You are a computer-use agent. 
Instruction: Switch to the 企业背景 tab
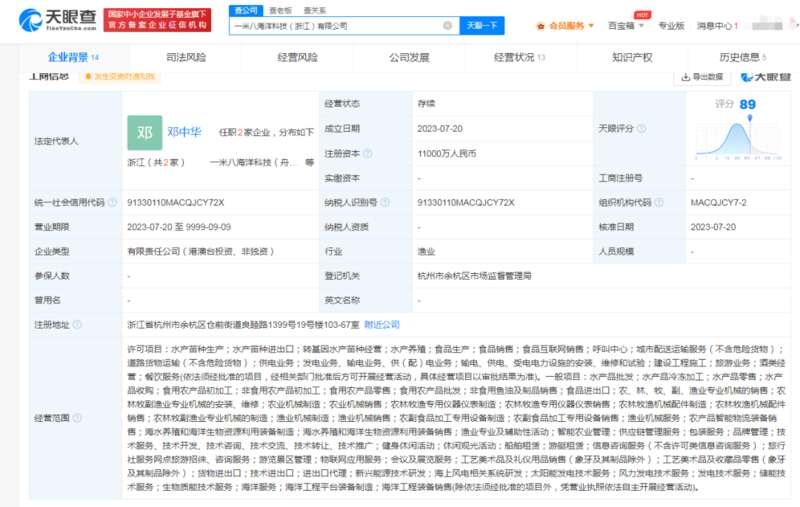pyautogui.click(x=73, y=57)
